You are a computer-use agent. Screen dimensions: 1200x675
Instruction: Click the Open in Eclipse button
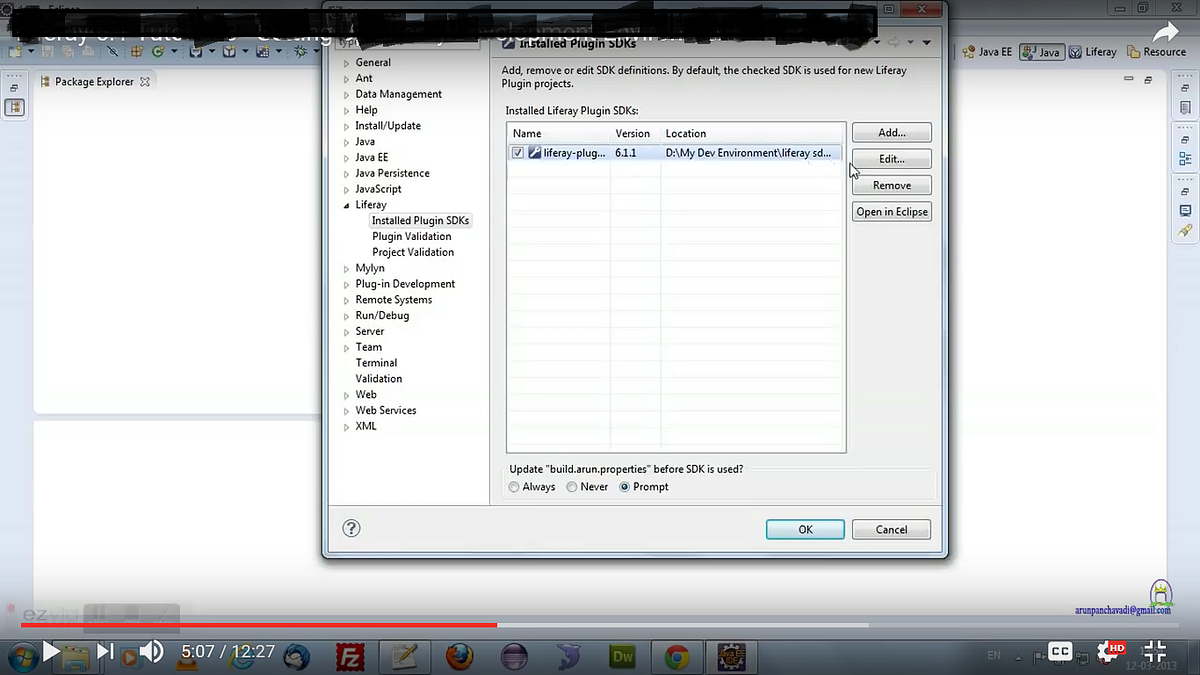(891, 211)
